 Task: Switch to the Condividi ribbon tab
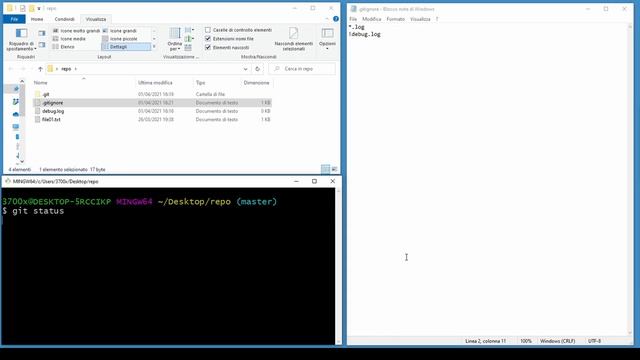click(x=64, y=19)
